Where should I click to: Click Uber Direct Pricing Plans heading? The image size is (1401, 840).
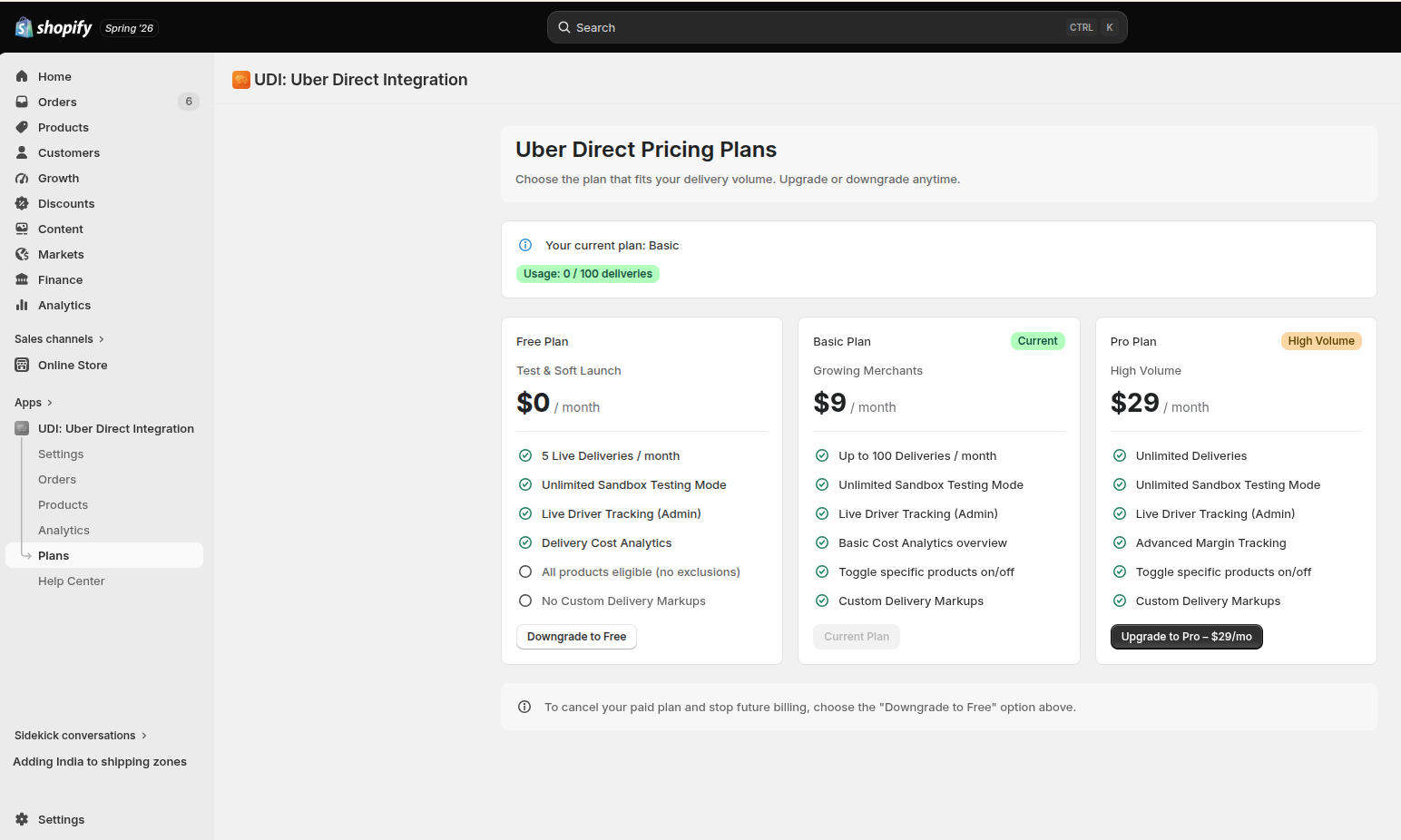(646, 150)
